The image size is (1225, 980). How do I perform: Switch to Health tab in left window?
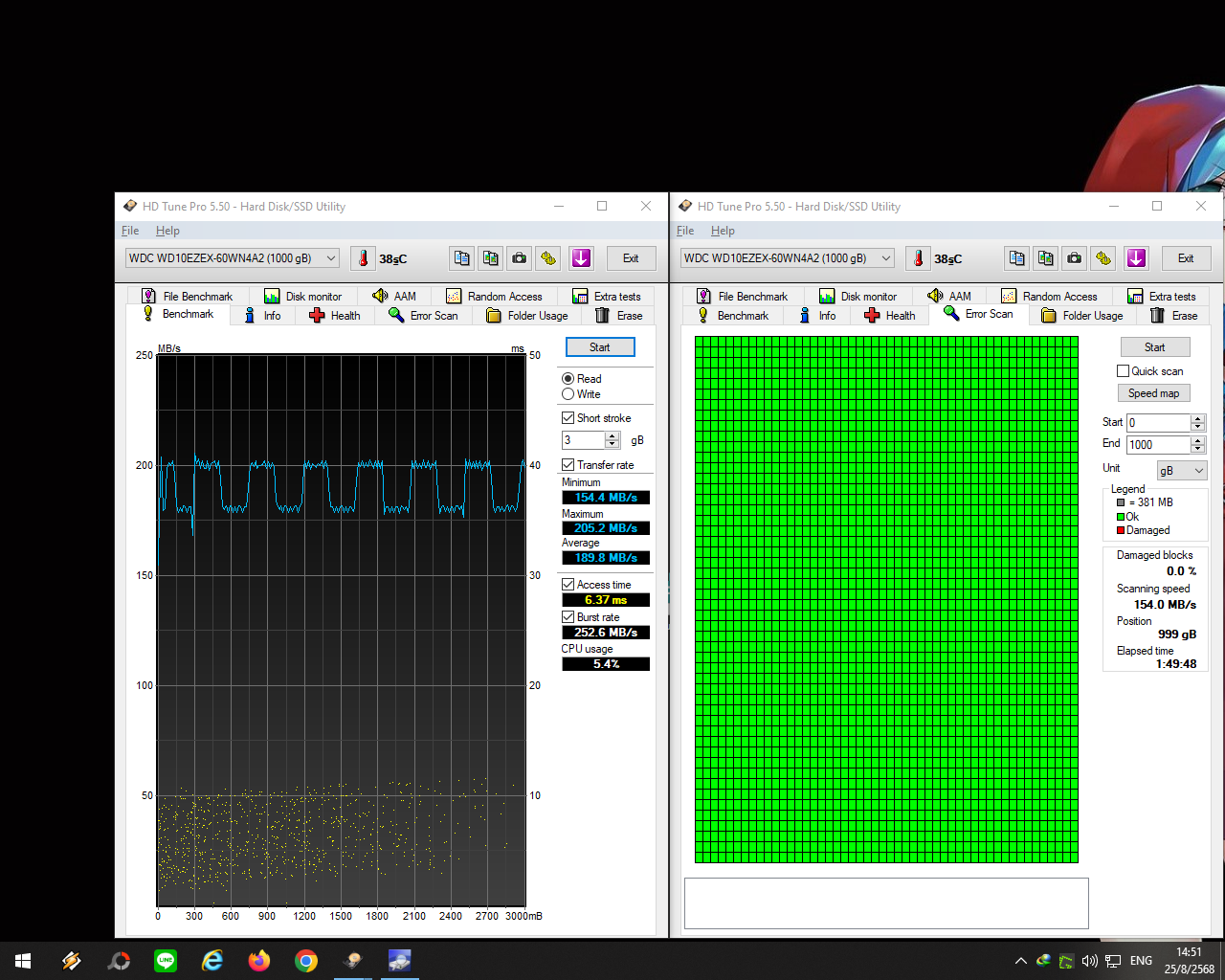pos(335,316)
